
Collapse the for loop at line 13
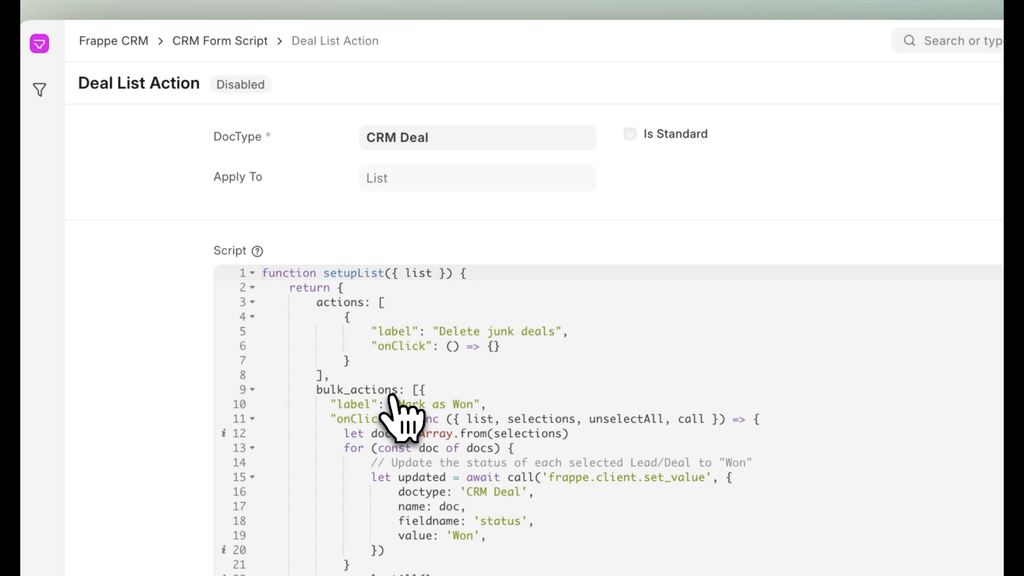coord(252,448)
